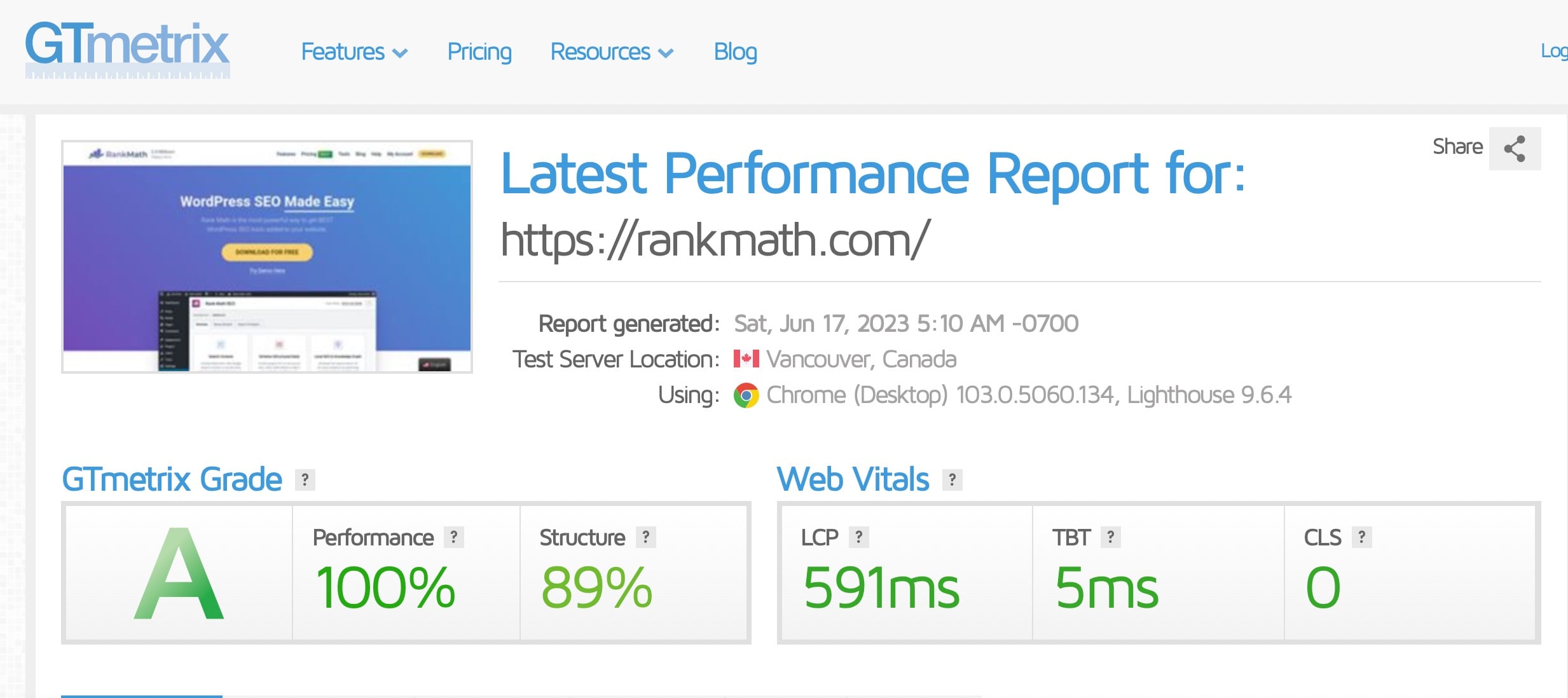Click the RankMath website screenshot thumbnail

tap(266, 255)
